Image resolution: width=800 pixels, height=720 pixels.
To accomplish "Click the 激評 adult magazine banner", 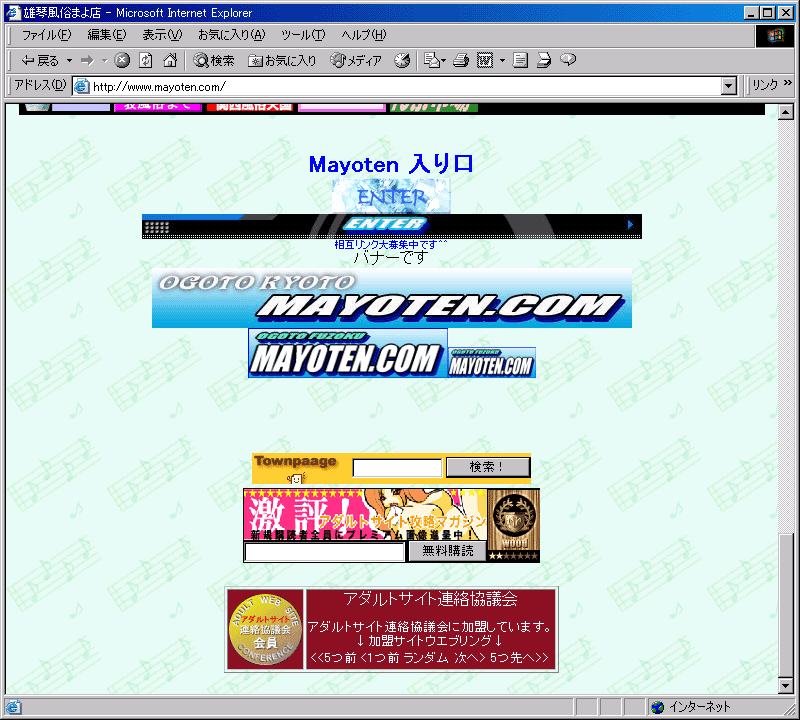I will click(x=365, y=515).
